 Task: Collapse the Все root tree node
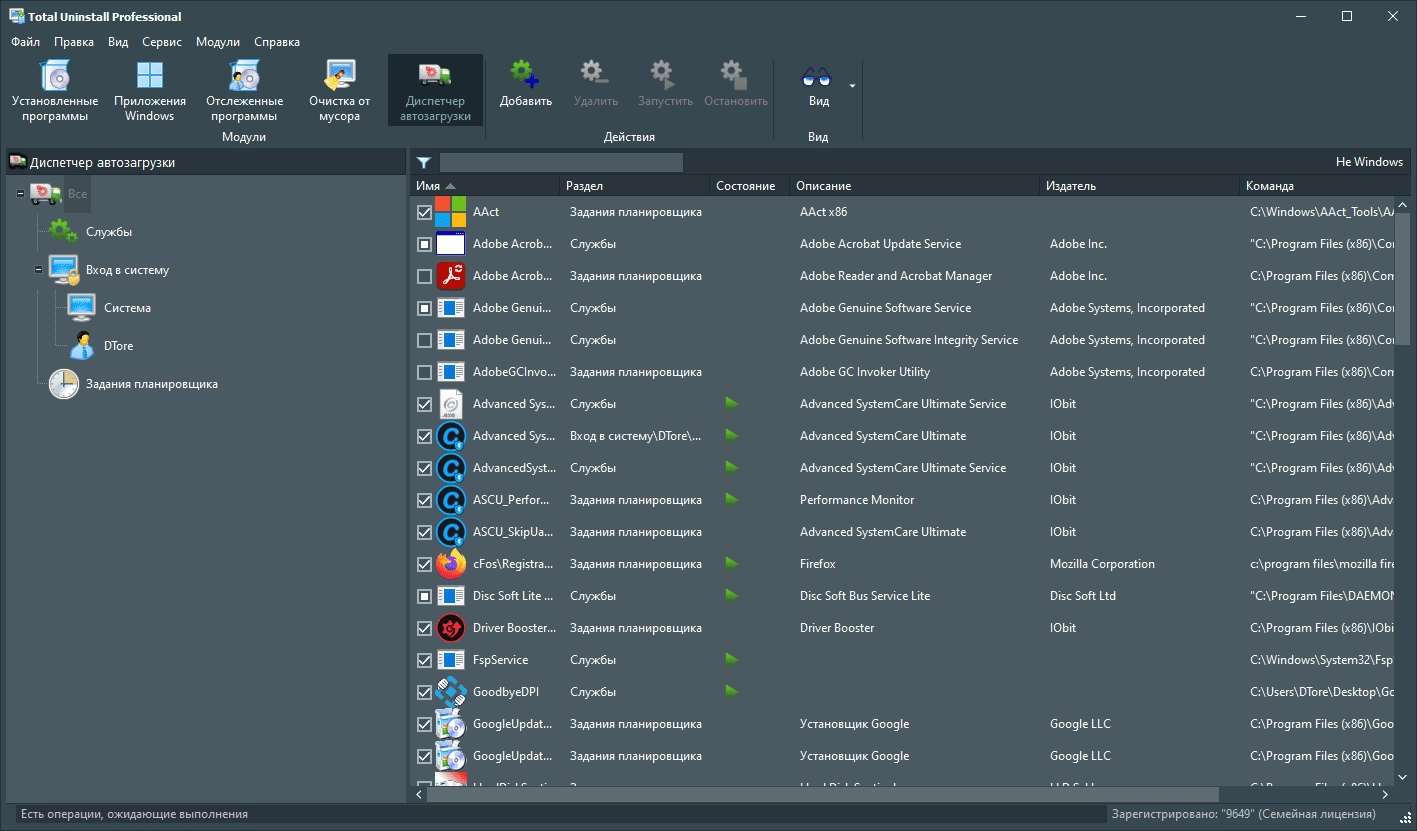pos(20,193)
